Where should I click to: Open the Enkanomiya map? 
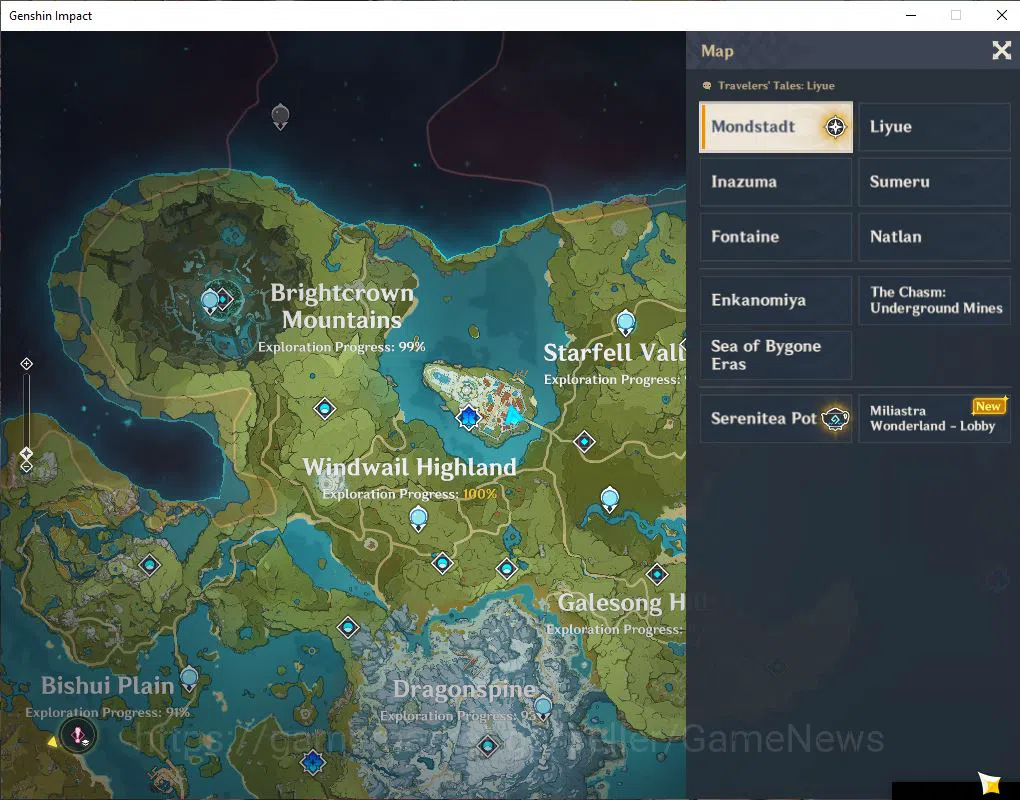(775, 300)
